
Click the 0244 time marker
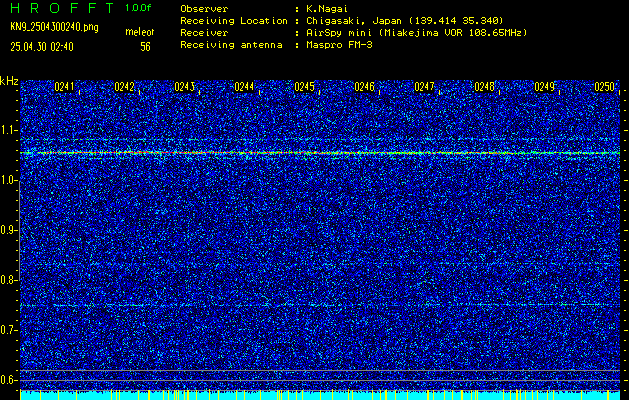tap(244, 87)
